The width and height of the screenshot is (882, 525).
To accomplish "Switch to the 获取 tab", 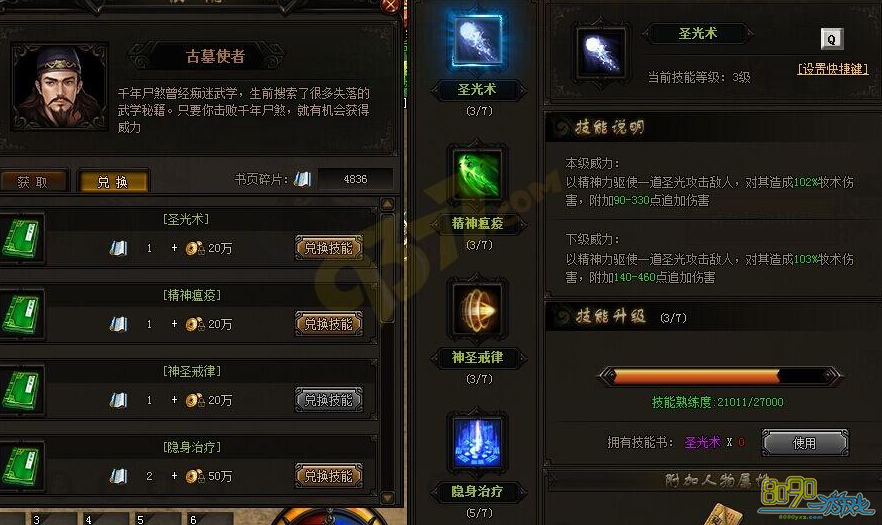I will coord(33,182).
